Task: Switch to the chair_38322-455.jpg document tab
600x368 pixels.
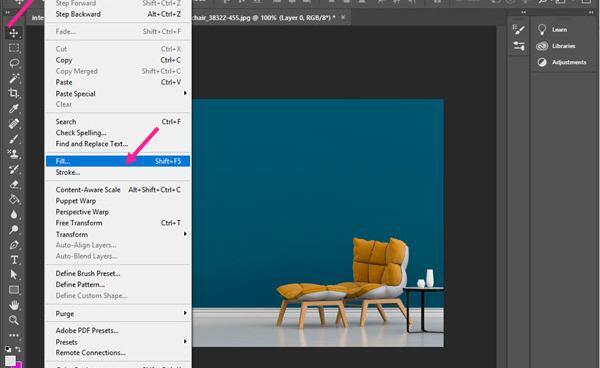Action: pyautogui.click(x=263, y=18)
